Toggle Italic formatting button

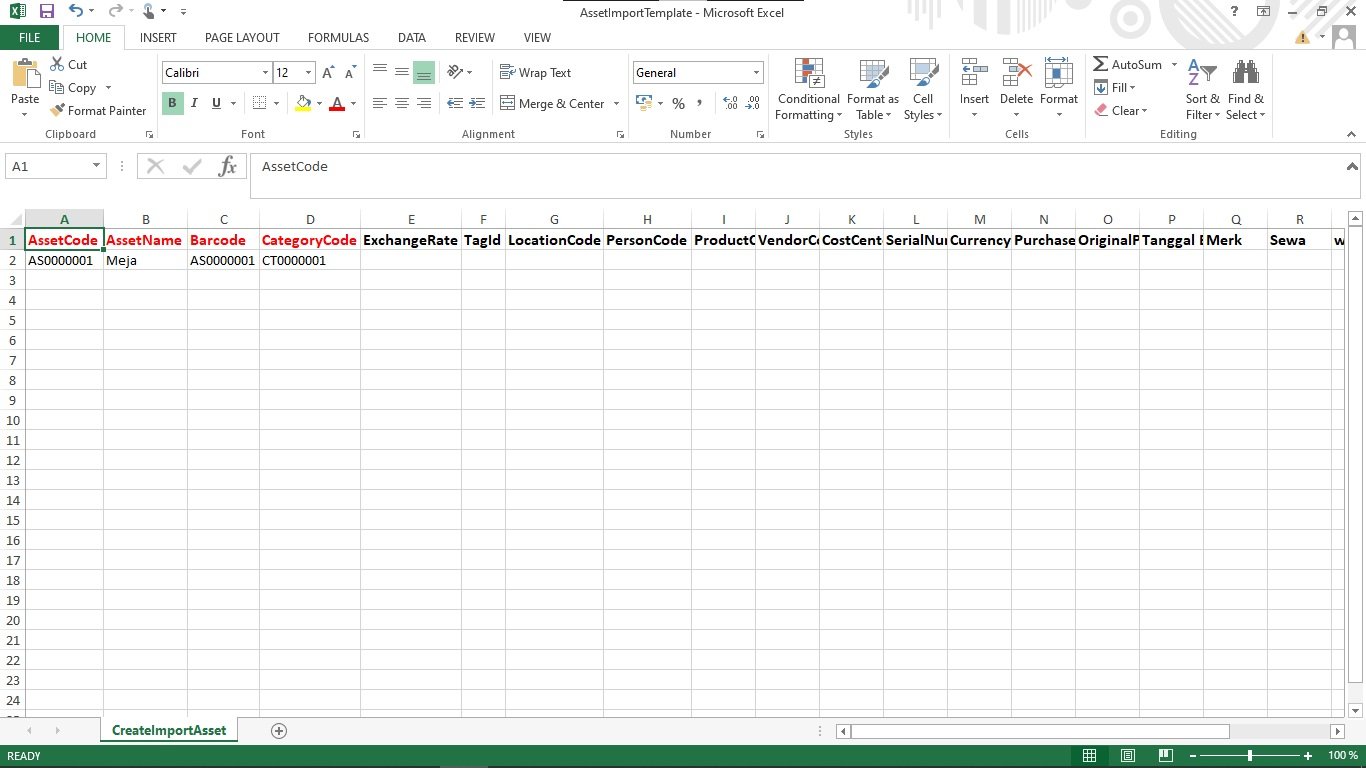(x=193, y=103)
